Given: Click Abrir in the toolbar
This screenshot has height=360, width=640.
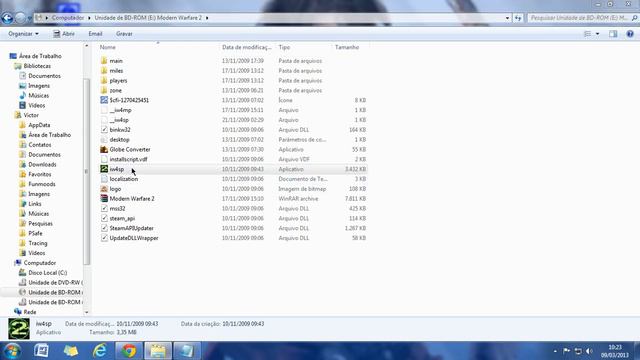Looking at the screenshot, I should coord(64,34).
